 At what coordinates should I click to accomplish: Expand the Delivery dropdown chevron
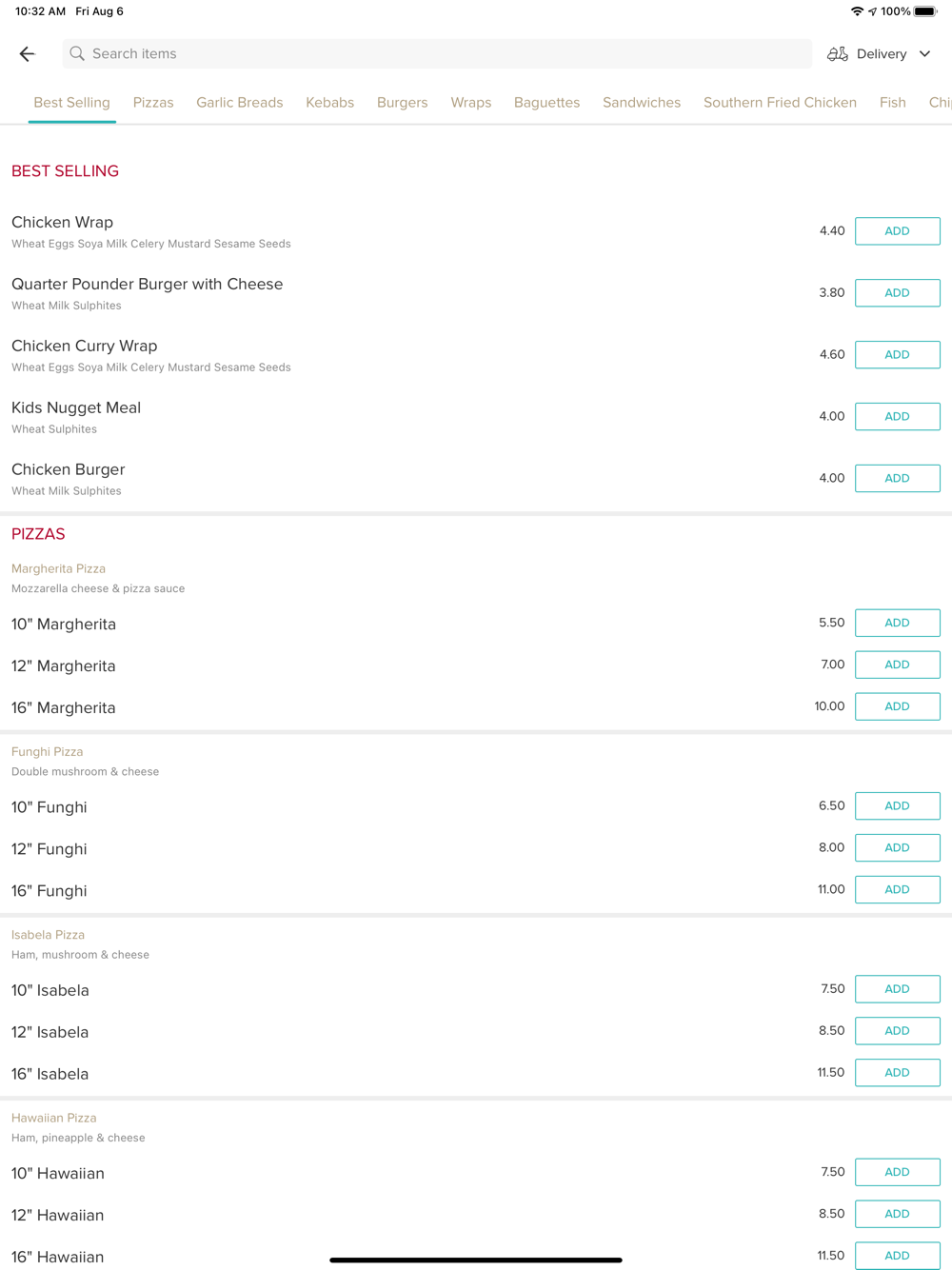924,54
